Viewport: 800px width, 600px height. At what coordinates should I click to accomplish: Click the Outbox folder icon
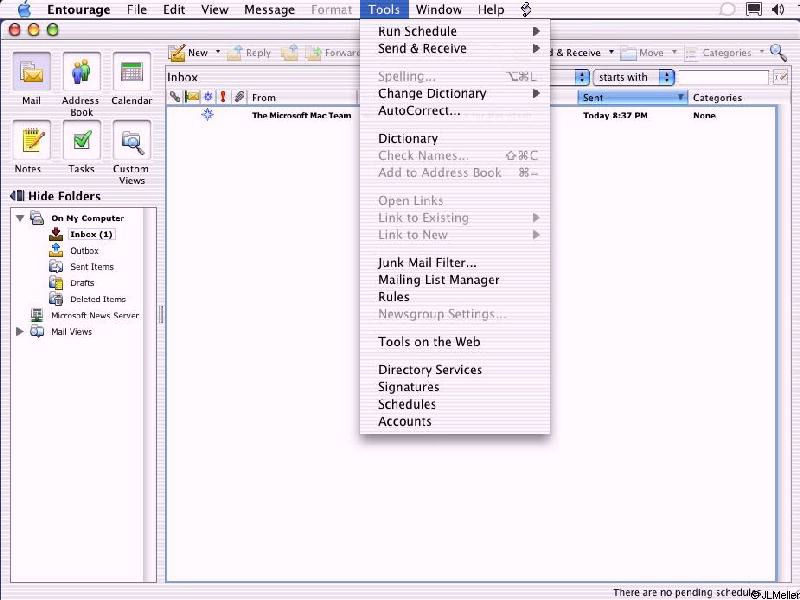tap(56, 251)
